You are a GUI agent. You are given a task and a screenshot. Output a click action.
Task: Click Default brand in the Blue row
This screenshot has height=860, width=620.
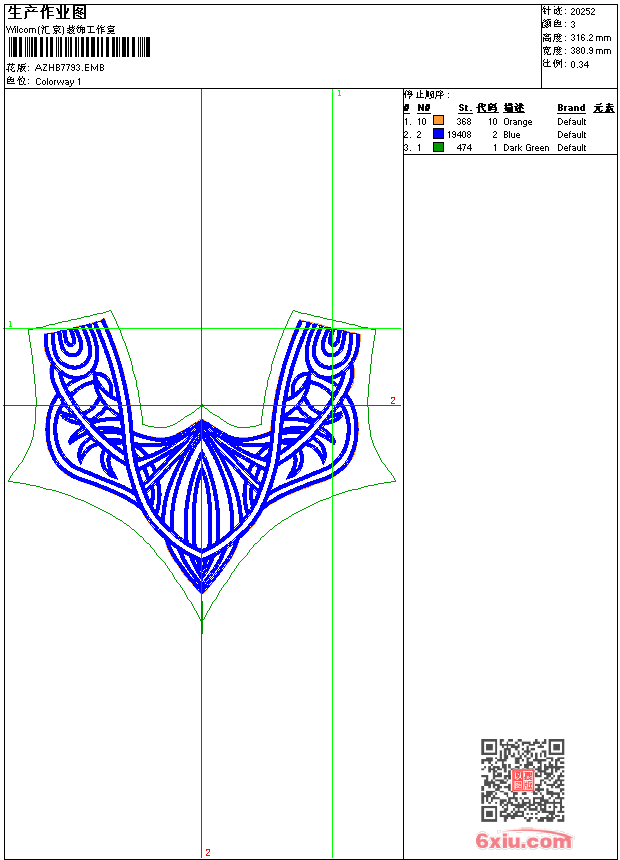tap(572, 135)
